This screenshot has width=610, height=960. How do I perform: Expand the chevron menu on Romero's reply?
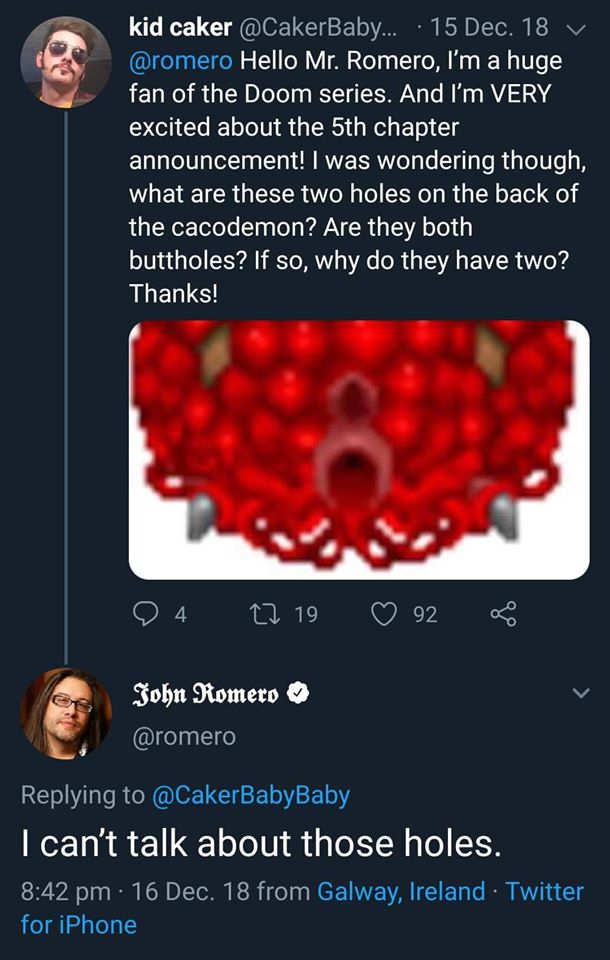(581, 694)
